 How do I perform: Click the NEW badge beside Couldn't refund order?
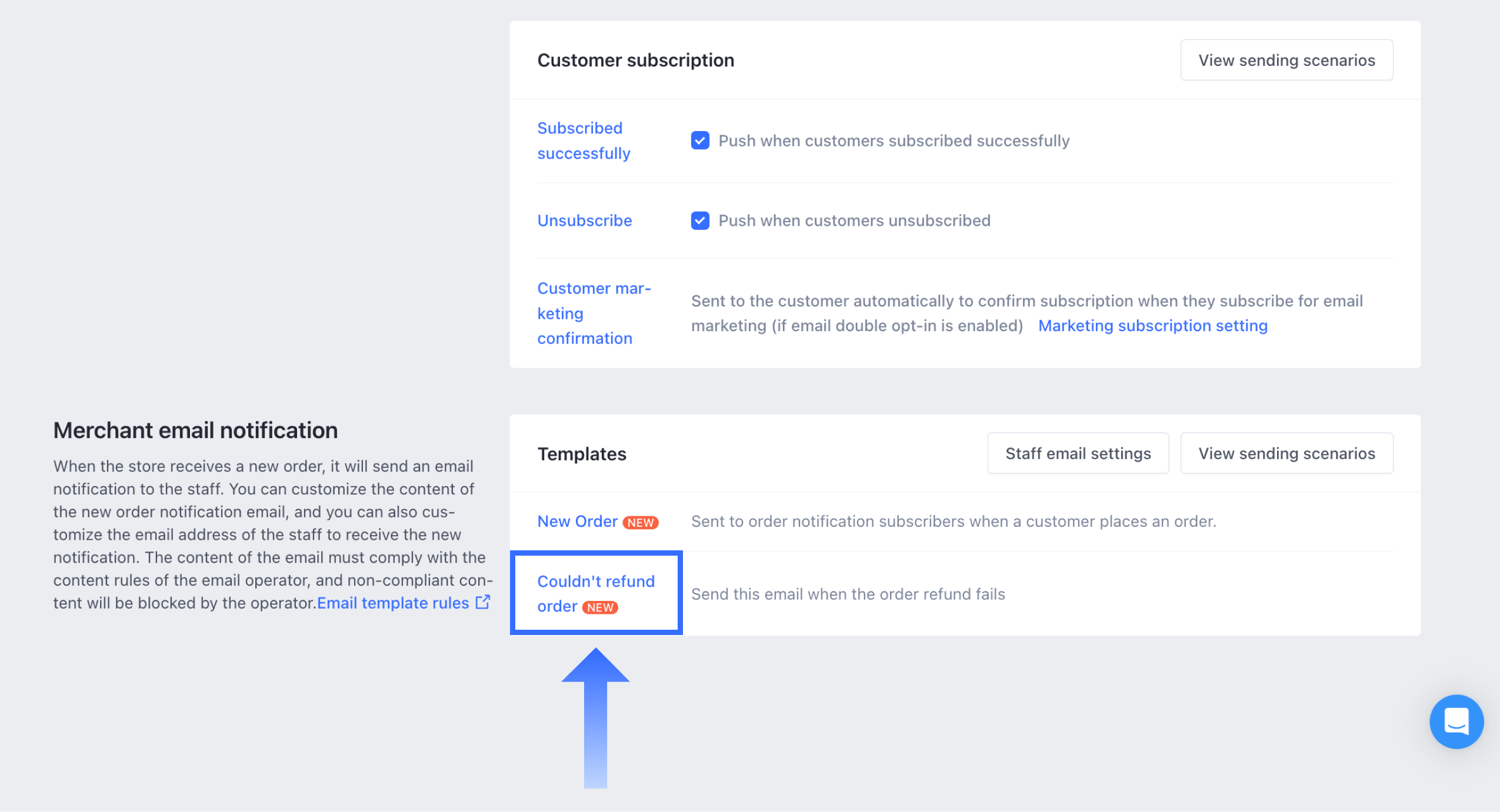[x=600, y=607]
